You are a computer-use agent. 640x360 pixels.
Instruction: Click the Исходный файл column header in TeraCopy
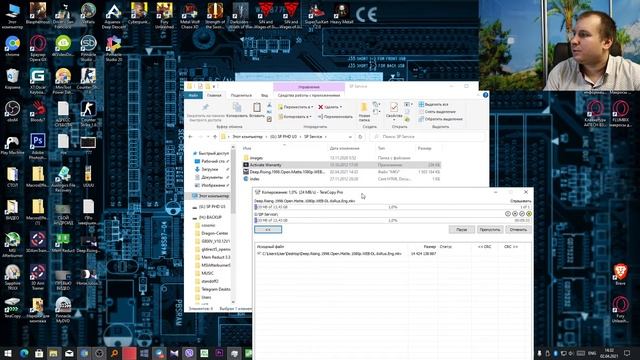[x=270, y=247]
